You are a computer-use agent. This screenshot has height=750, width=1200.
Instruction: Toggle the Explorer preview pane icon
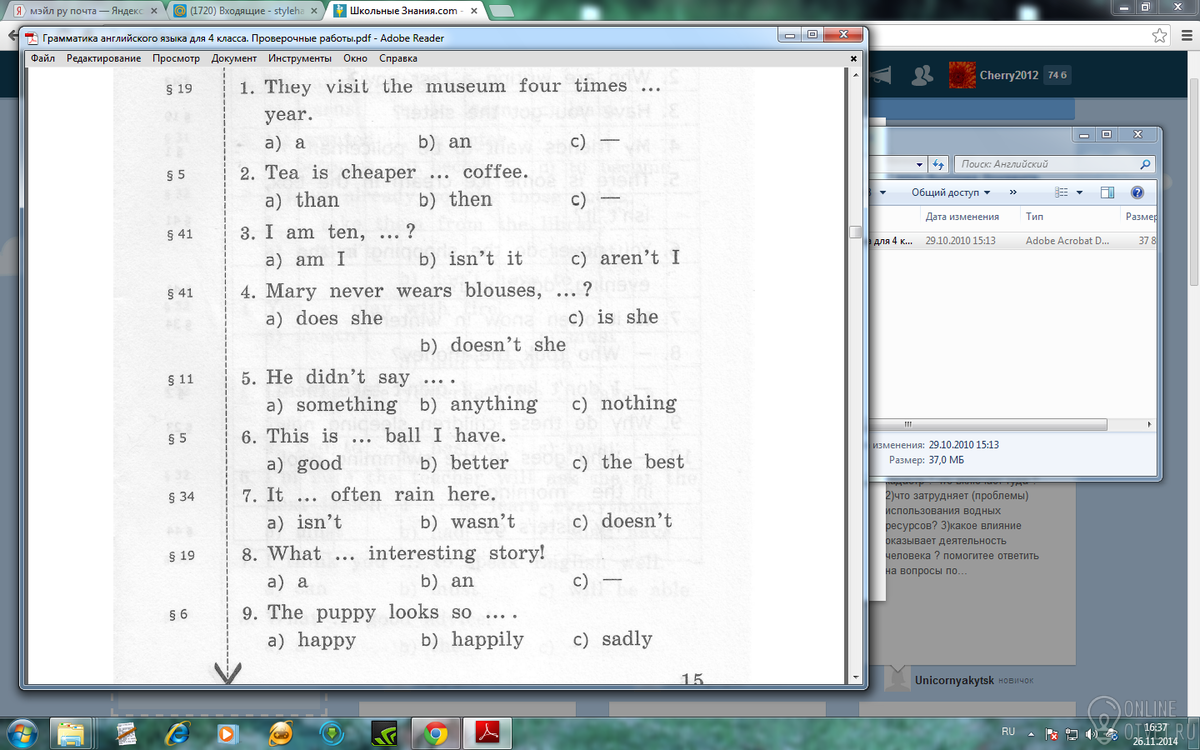click(x=1108, y=192)
